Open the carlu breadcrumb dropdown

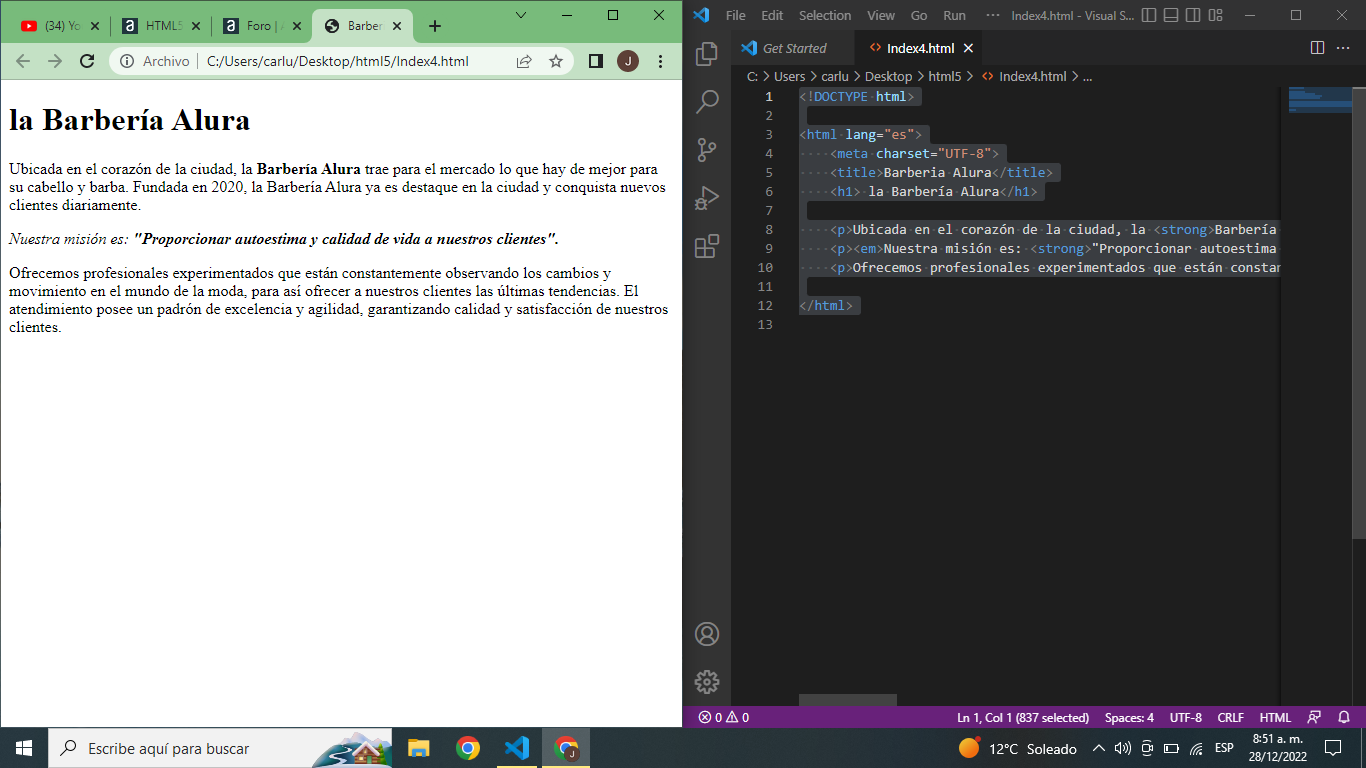(835, 76)
